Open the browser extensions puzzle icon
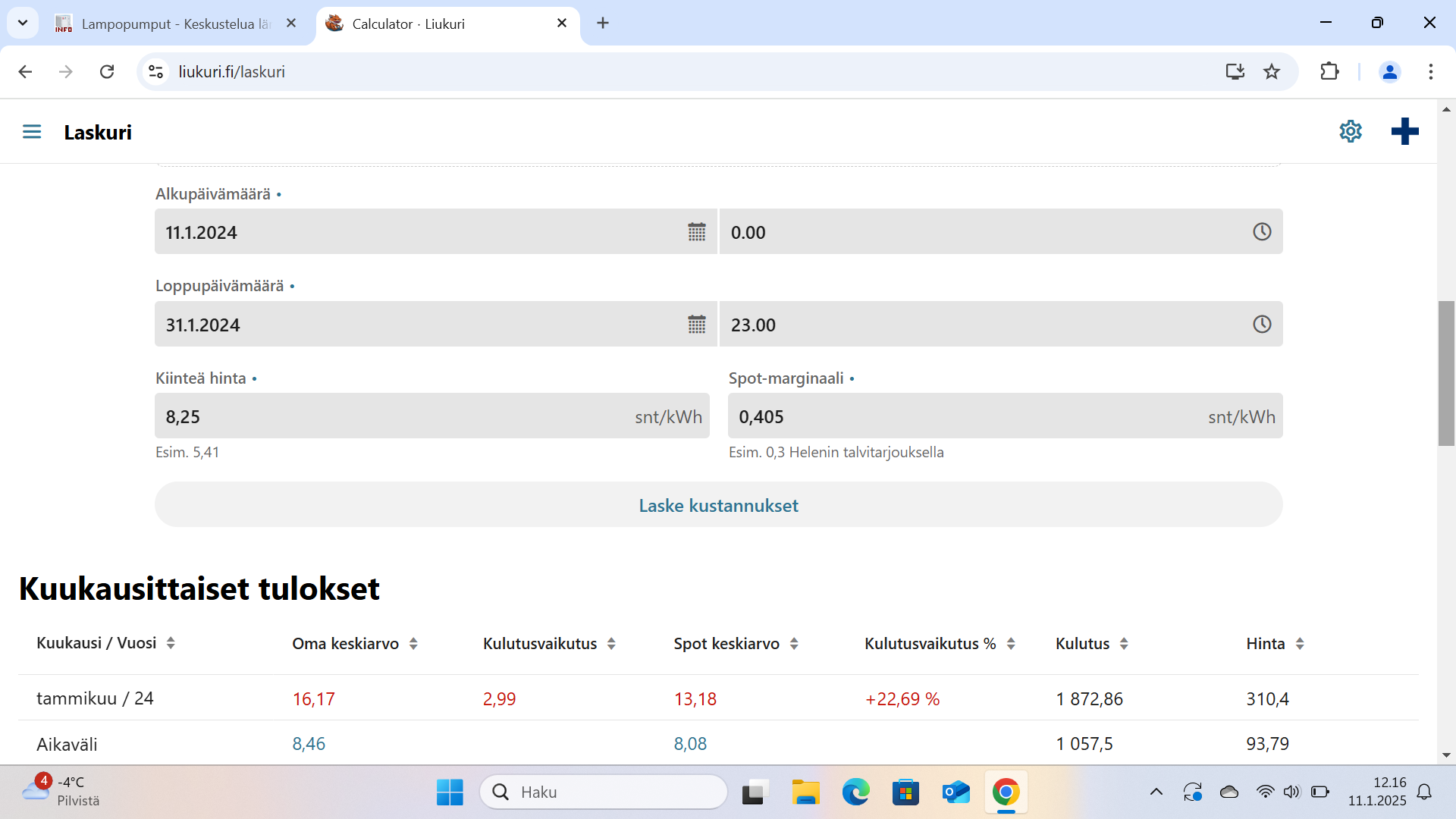This screenshot has width=1456, height=819. coord(1329,71)
